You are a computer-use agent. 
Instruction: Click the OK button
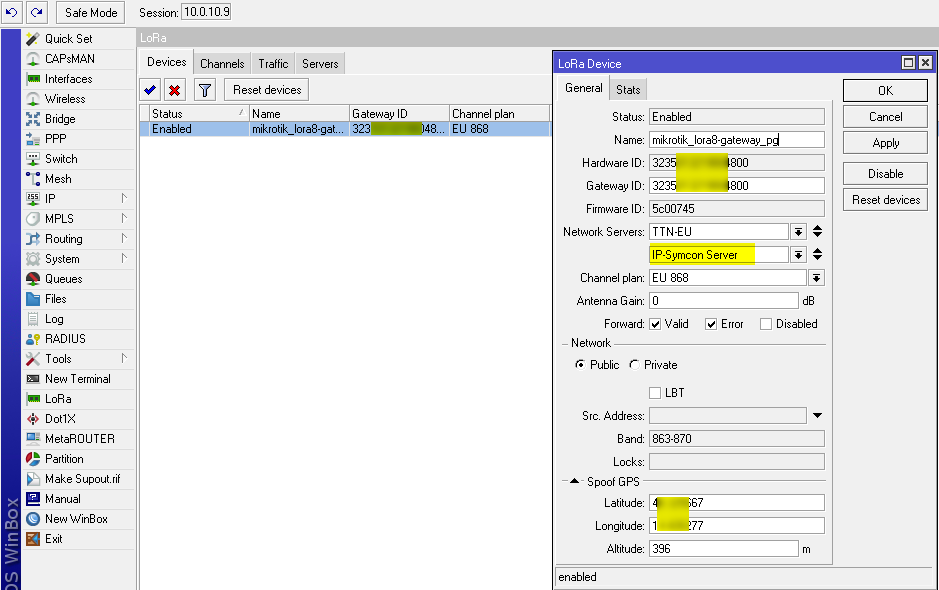point(885,90)
